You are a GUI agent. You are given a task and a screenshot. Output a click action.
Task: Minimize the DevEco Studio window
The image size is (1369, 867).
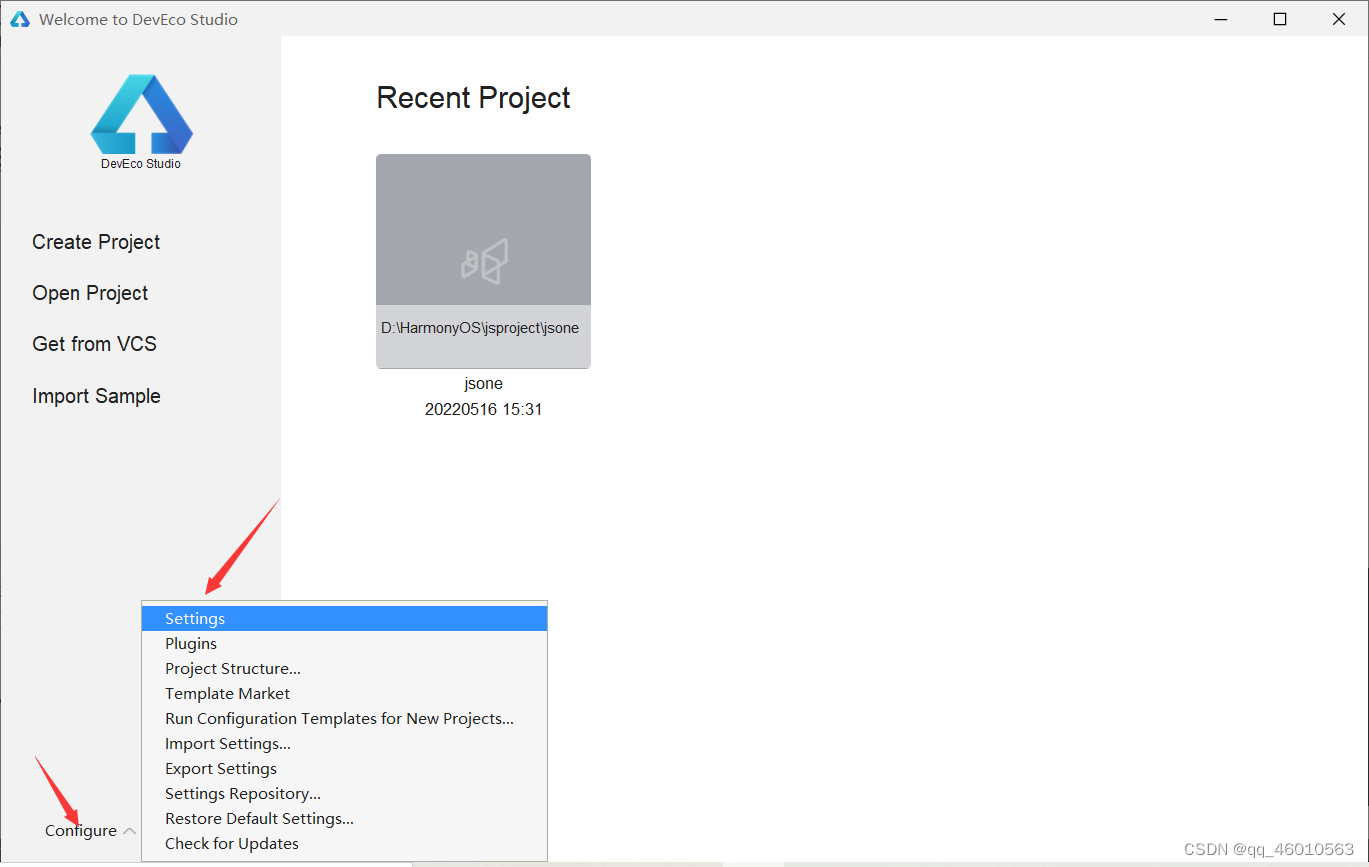[1220, 19]
